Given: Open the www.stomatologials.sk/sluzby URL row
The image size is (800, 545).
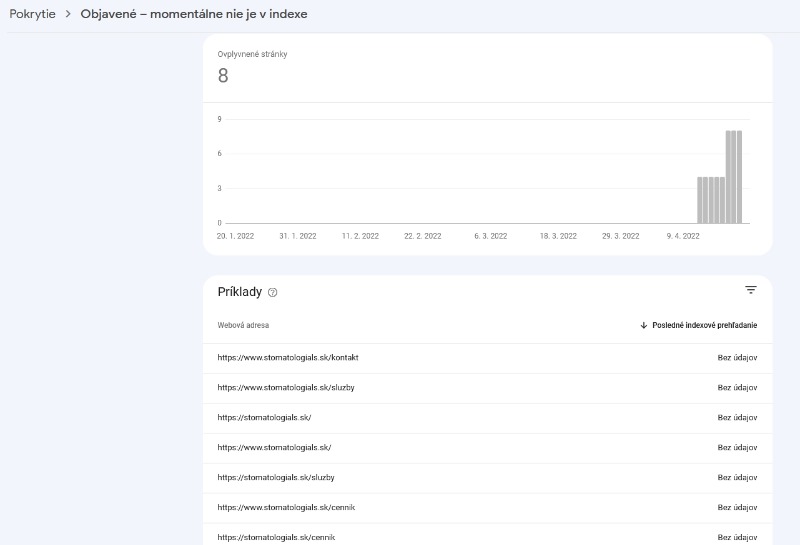Looking at the screenshot, I should point(286,387).
